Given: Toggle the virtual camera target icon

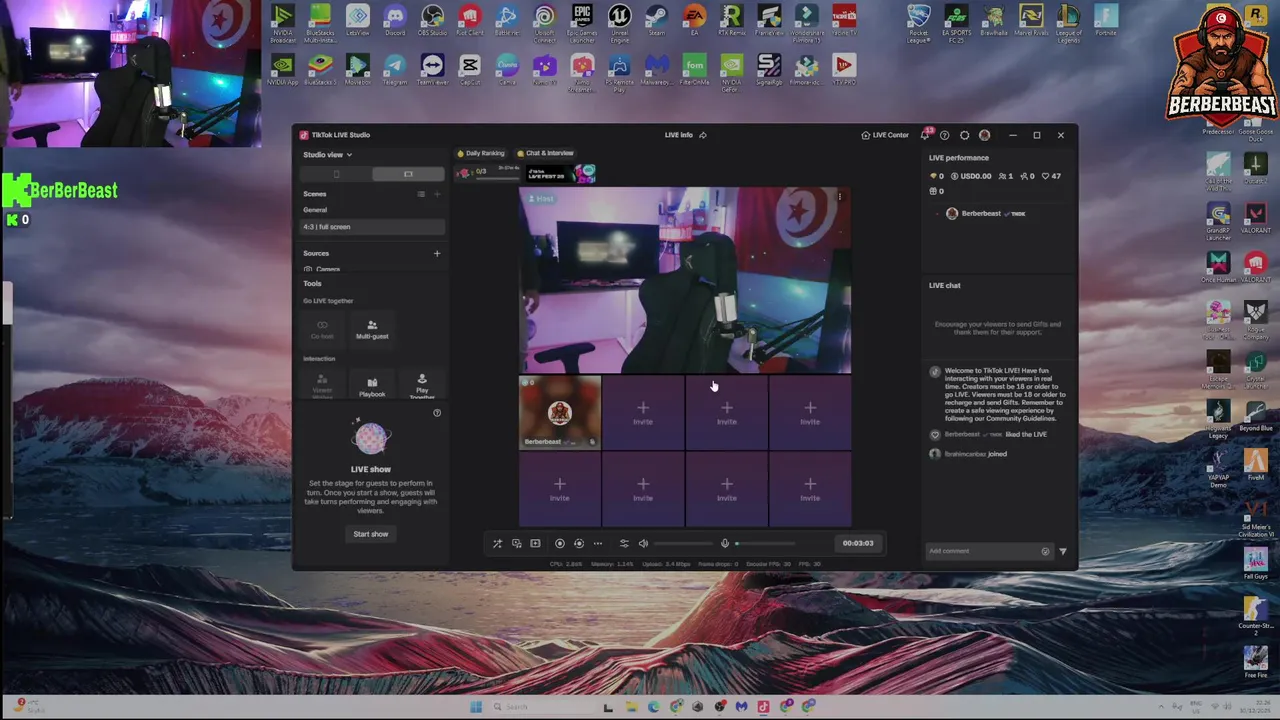Looking at the screenshot, I should pos(579,544).
